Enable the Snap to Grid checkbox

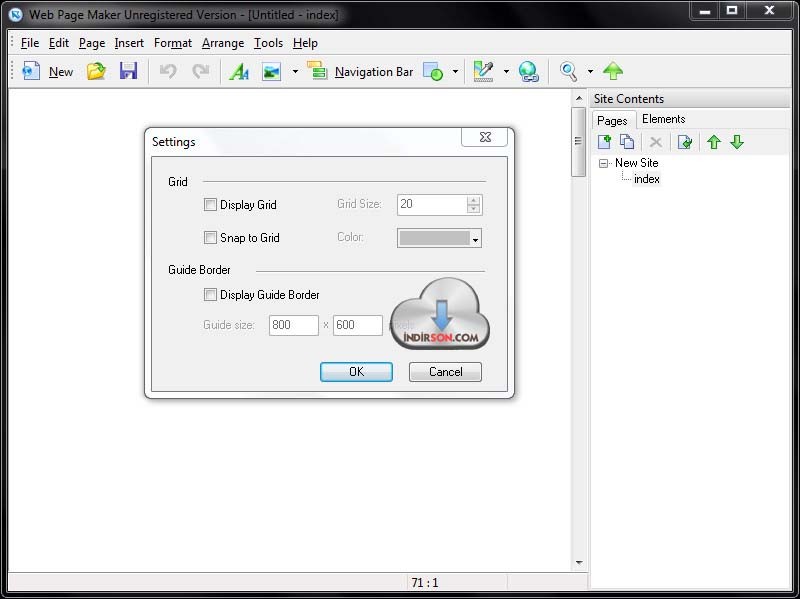click(210, 237)
